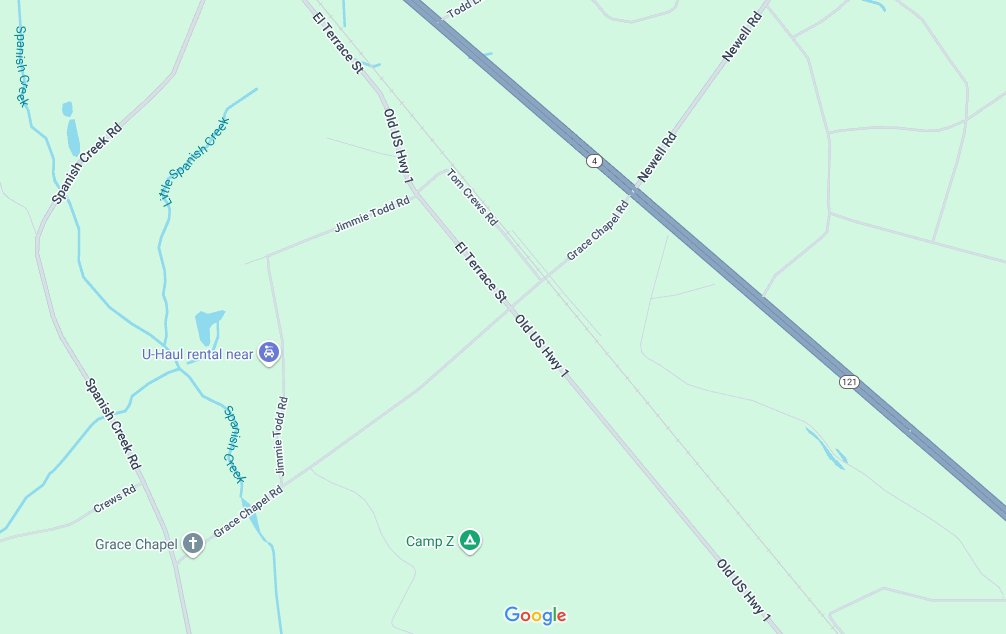The height and width of the screenshot is (634, 1006).
Task: Click the route 121 highway shield
Action: [x=849, y=382]
